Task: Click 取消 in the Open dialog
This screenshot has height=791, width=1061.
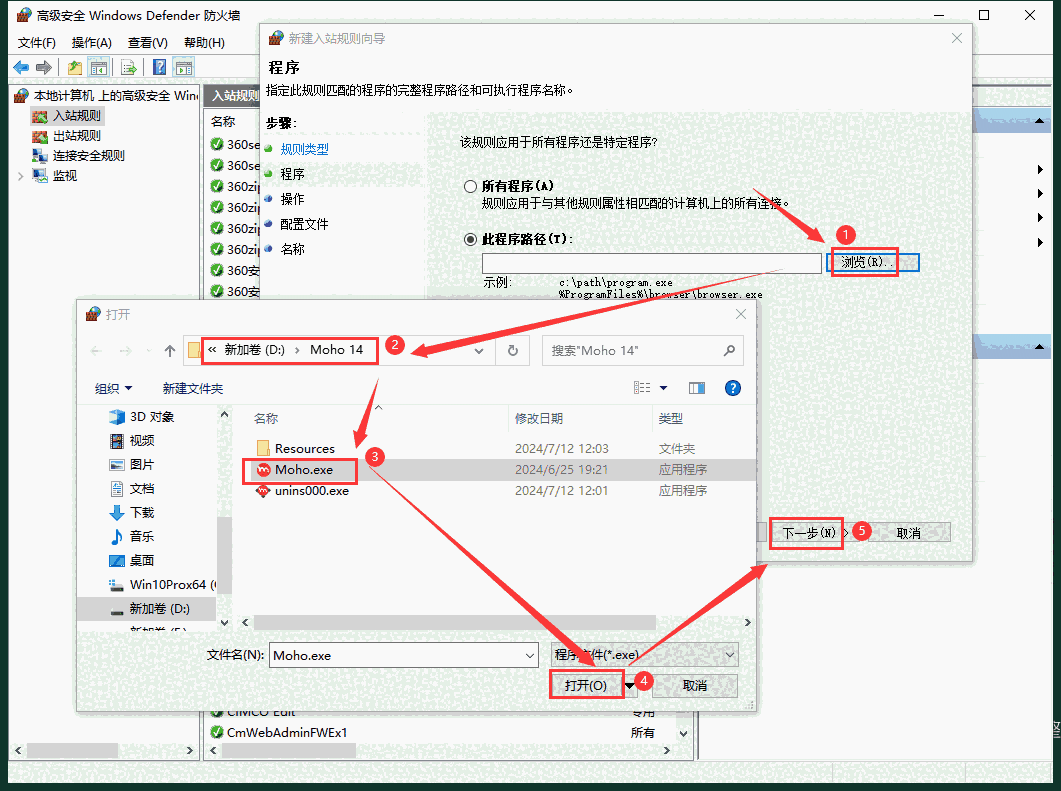Action: coord(695,685)
